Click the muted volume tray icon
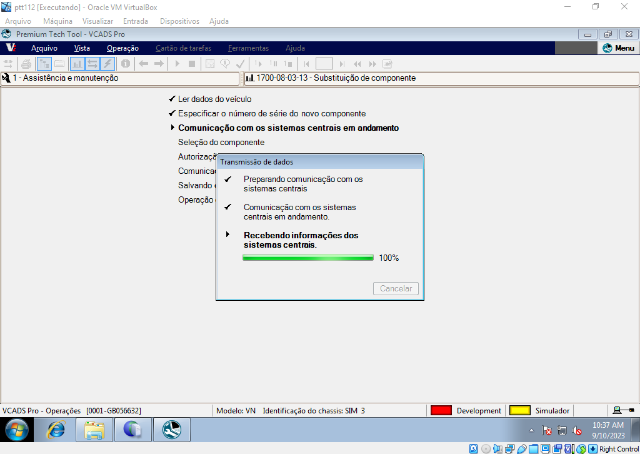This screenshot has width=640, height=454. 577,430
